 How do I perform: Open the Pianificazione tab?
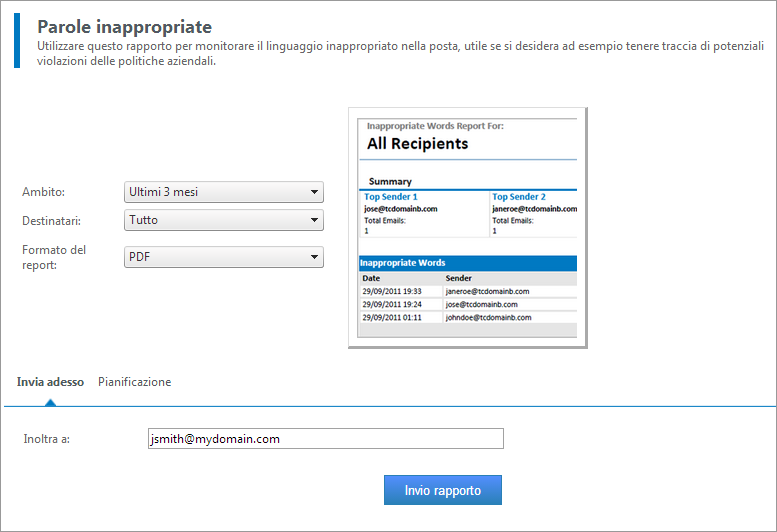[x=134, y=382]
